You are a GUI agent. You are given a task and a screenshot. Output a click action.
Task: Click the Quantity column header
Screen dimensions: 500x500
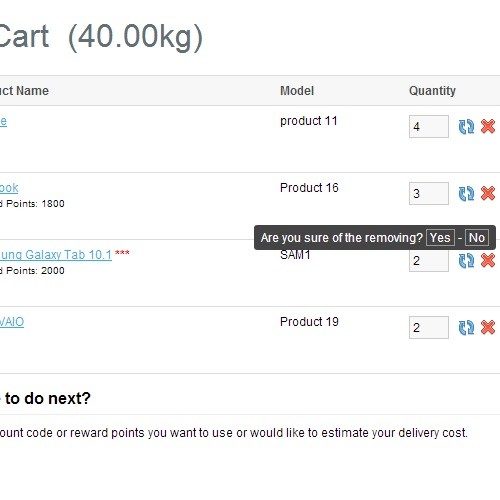point(432,91)
